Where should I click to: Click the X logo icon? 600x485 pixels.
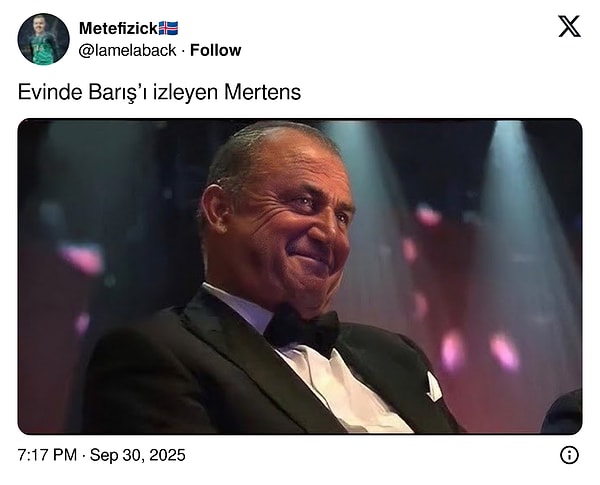tap(568, 27)
